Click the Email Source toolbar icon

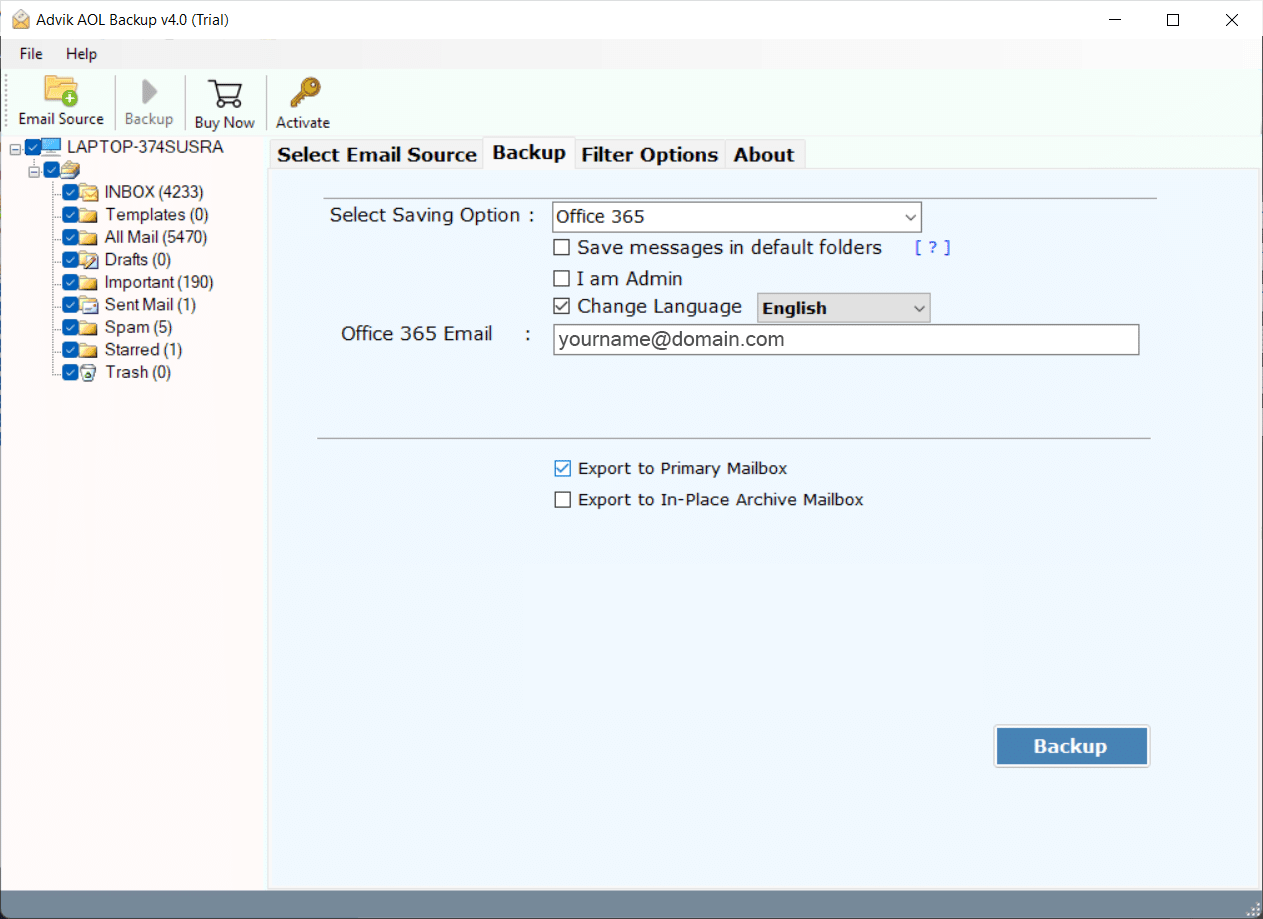click(61, 91)
